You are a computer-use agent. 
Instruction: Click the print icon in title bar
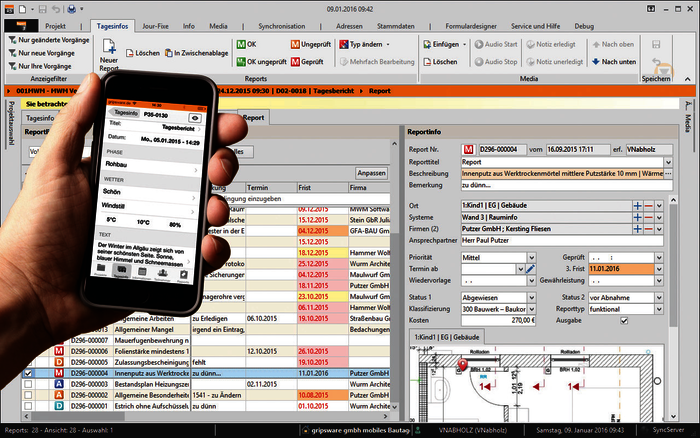point(71,9)
